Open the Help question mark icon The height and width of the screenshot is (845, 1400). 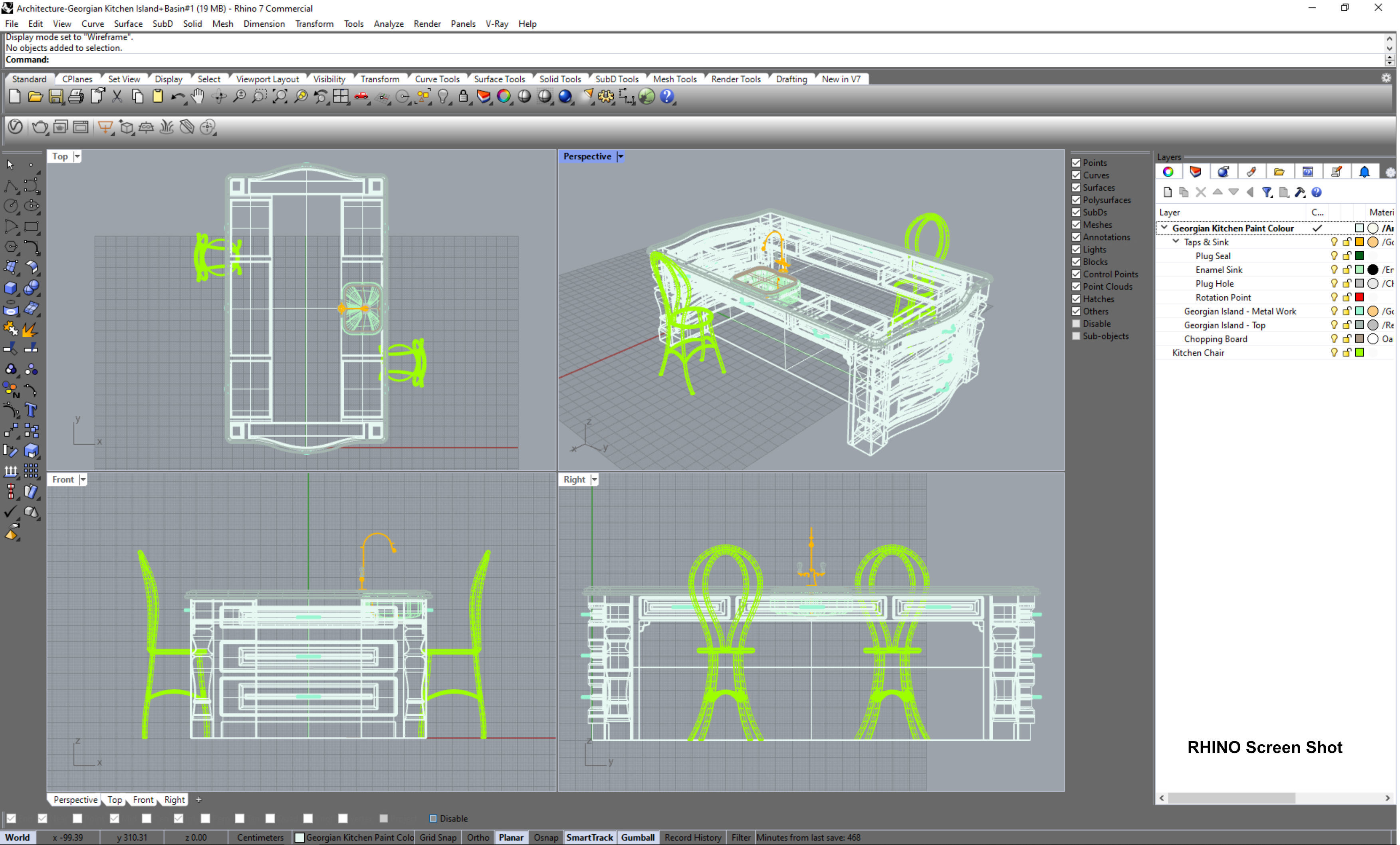tap(667, 97)
